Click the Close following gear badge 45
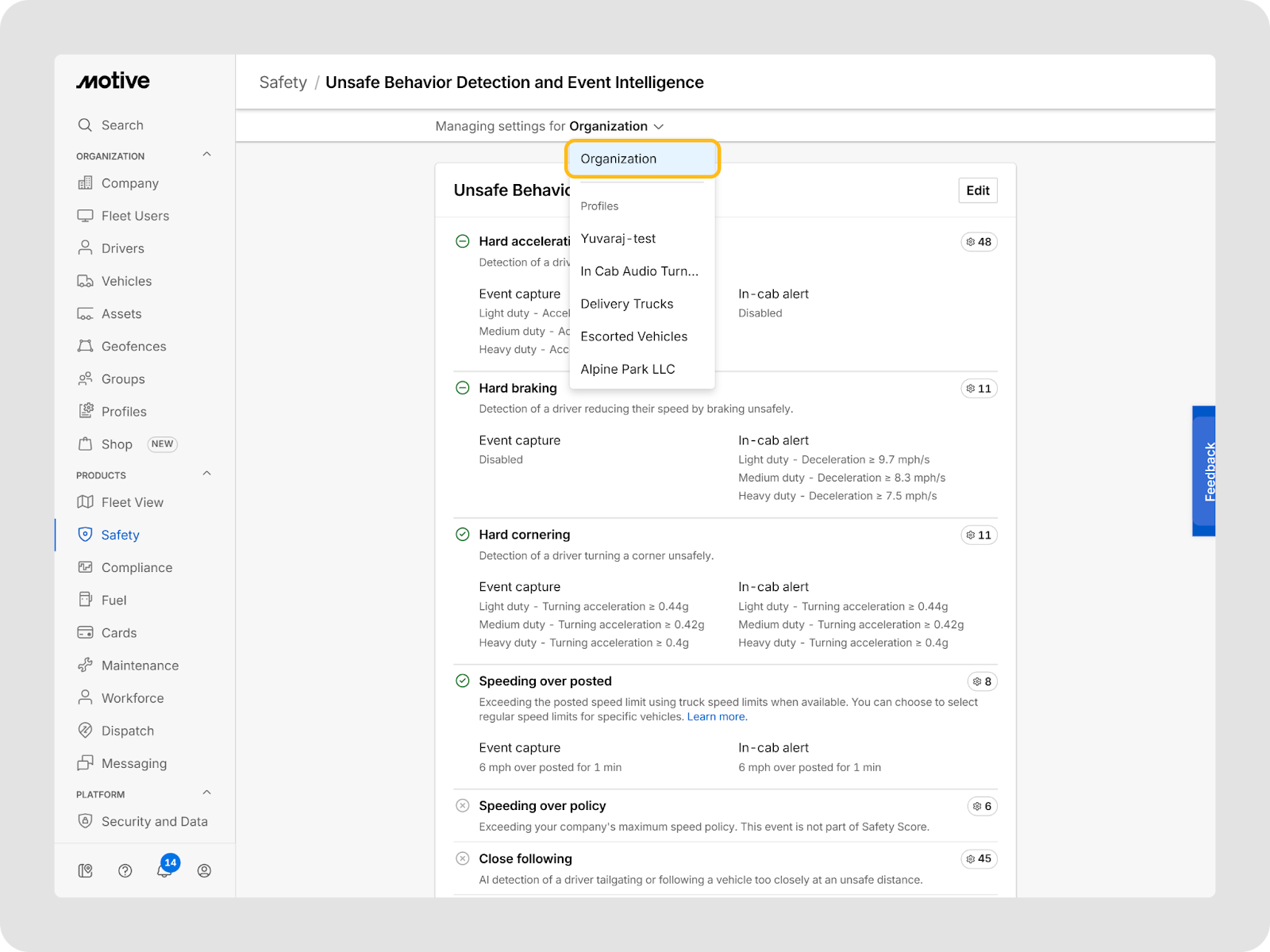 click(979, 859)
